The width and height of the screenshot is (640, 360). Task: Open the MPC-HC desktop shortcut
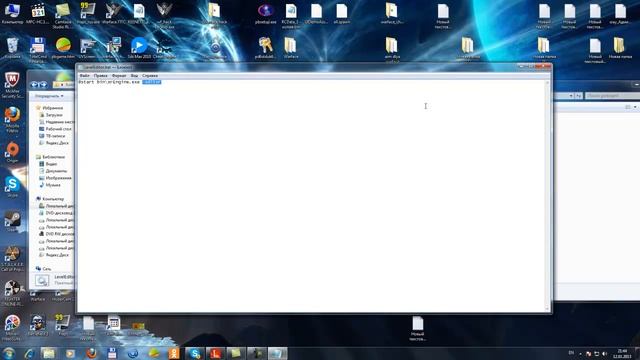coord(38,13)
